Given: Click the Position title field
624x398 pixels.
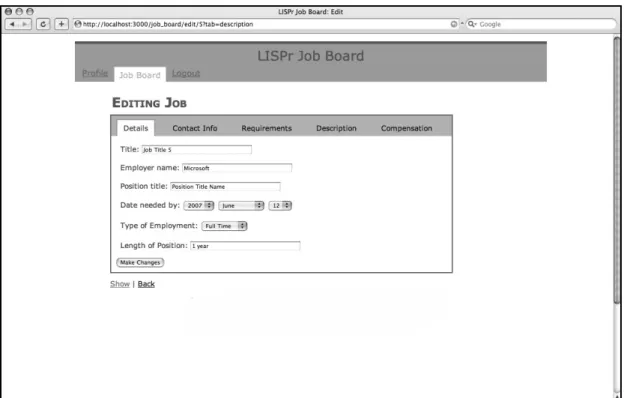Looking at the screenshot, I should (x=225, y=186).
